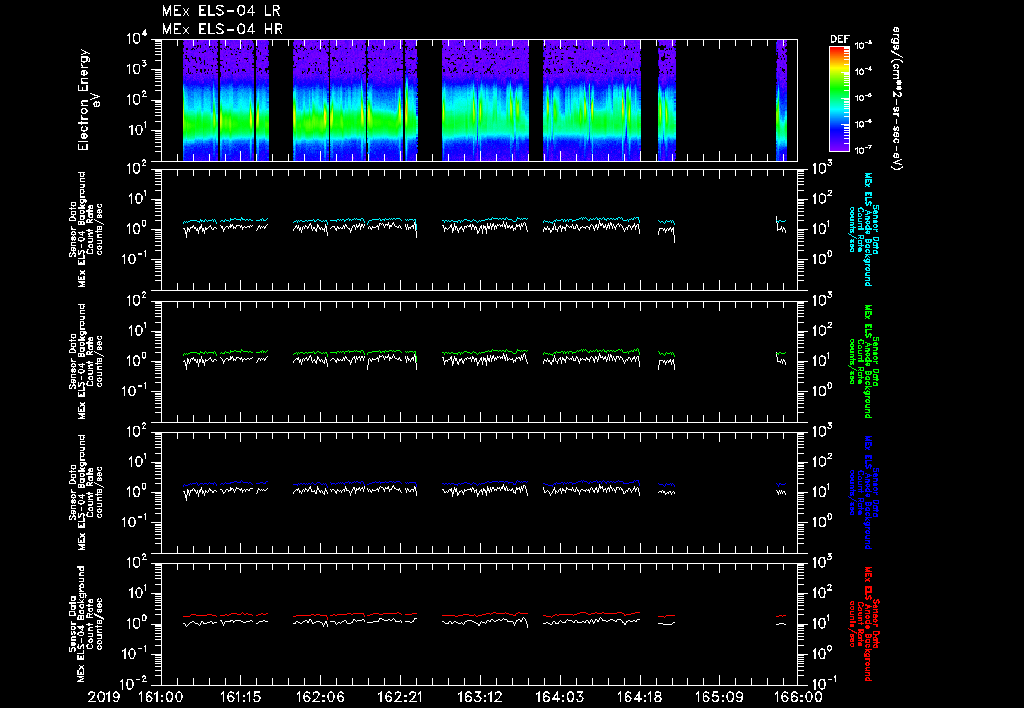
Task: Click the 164:18 time tick label
Action: 640,697
